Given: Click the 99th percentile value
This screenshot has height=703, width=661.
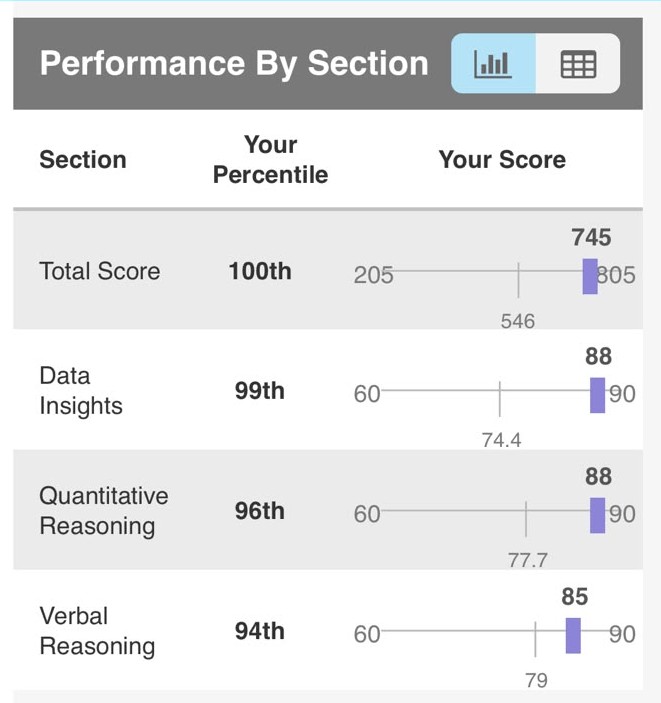Looking at the screenshot, I should point(260,391).
